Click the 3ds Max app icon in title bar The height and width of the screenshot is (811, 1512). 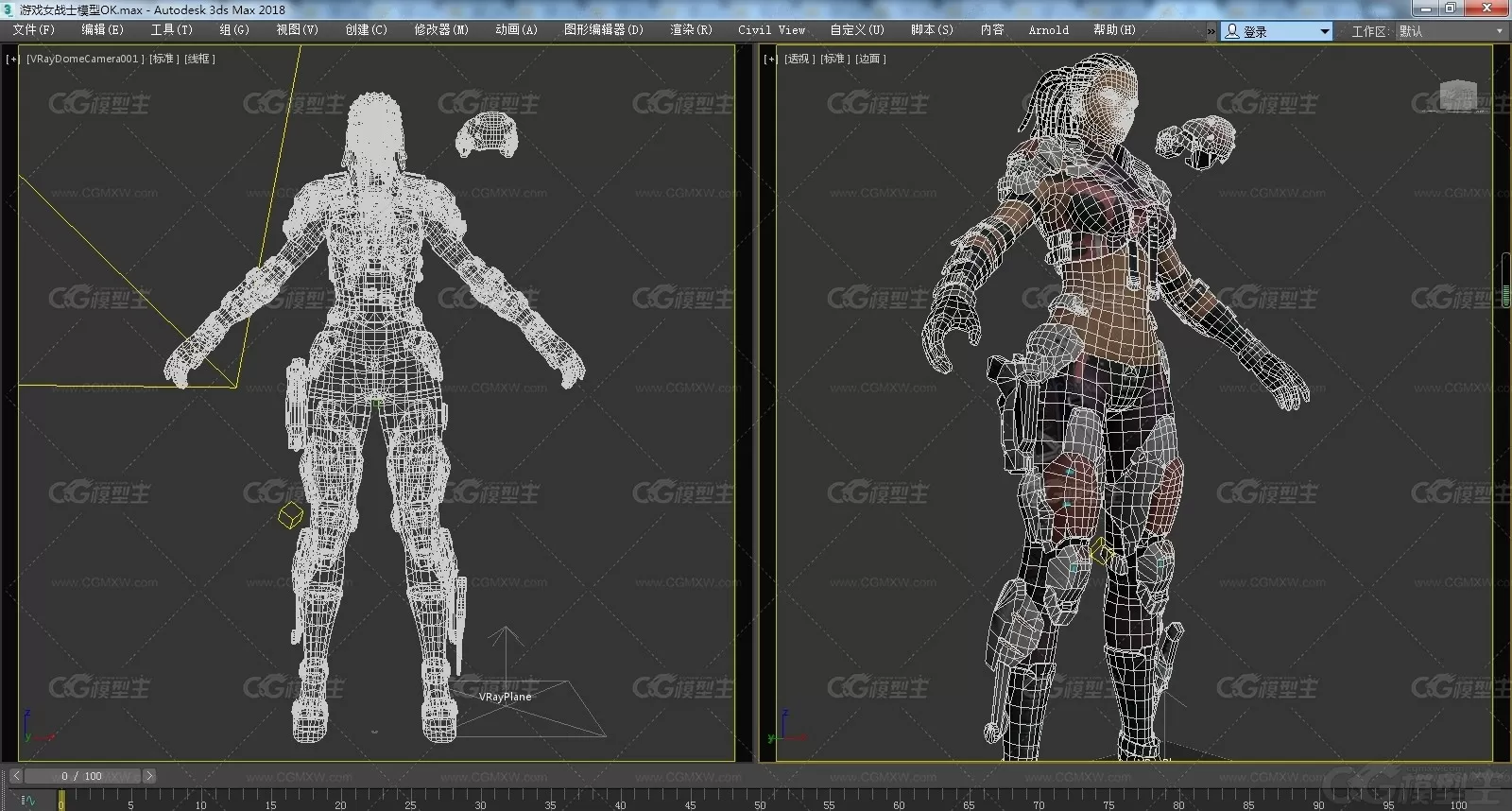click(9, 9)
